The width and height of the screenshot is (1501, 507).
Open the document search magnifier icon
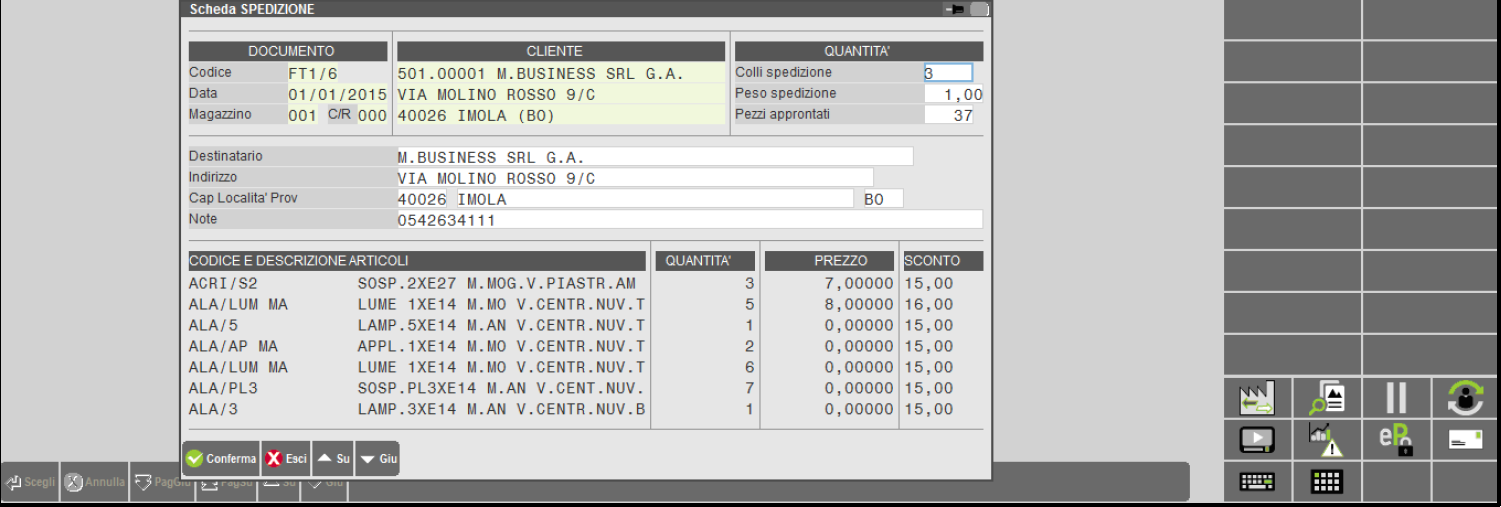[1326, 397]
